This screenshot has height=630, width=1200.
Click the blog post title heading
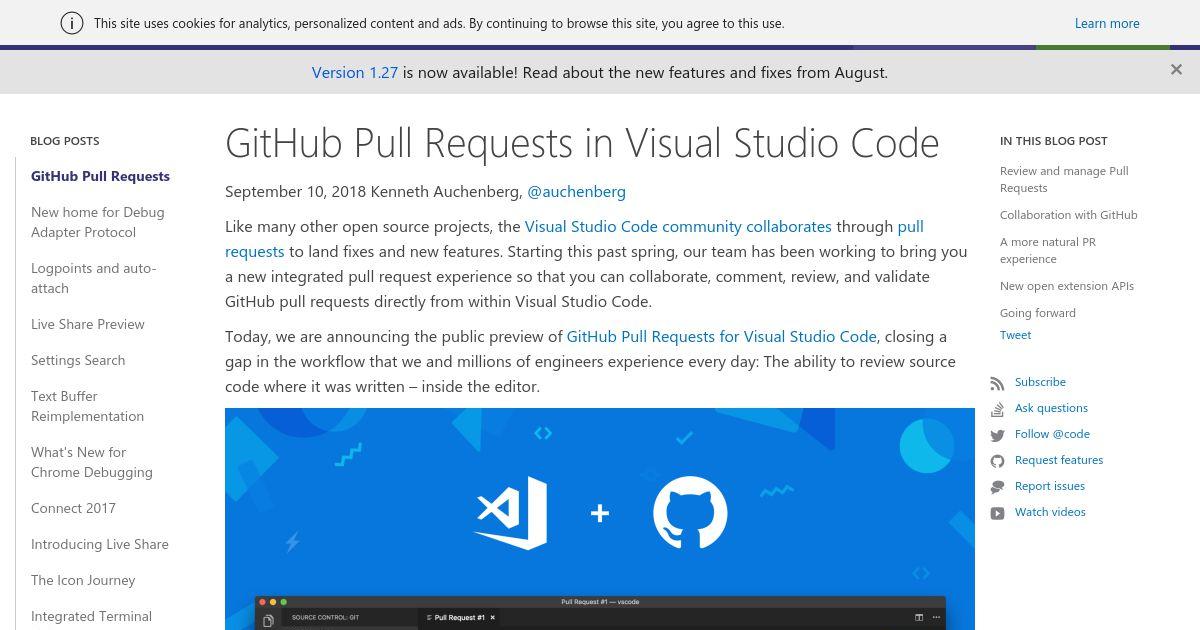pos(582,143)
